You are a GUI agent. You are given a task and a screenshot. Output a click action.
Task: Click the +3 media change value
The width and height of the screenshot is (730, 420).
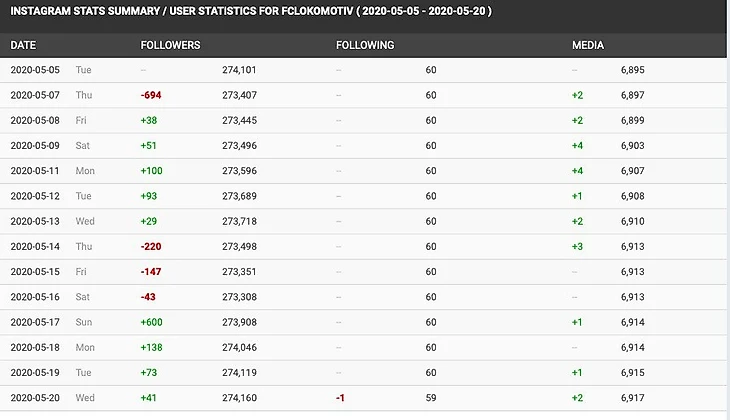(578, 246)
